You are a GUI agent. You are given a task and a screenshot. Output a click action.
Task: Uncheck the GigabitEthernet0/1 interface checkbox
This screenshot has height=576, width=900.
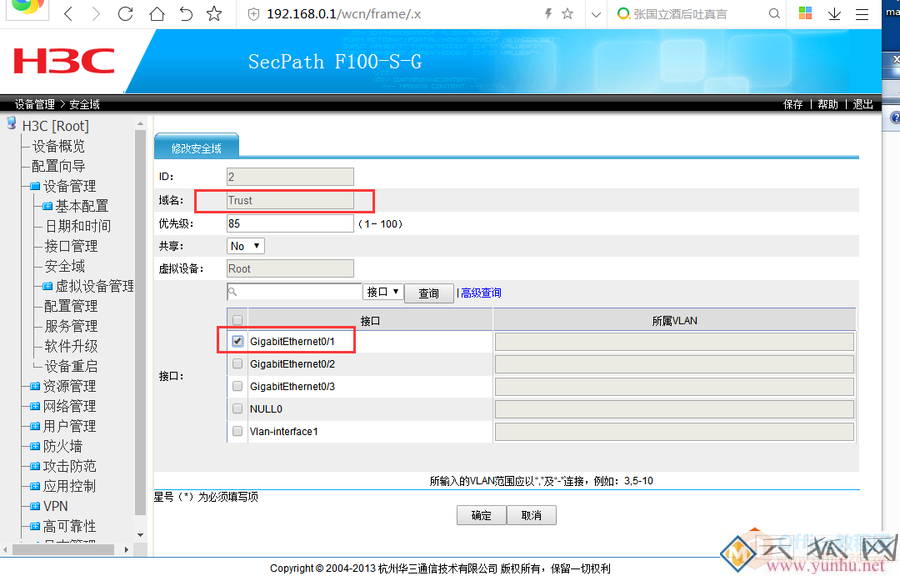click(x=237, y=341)
